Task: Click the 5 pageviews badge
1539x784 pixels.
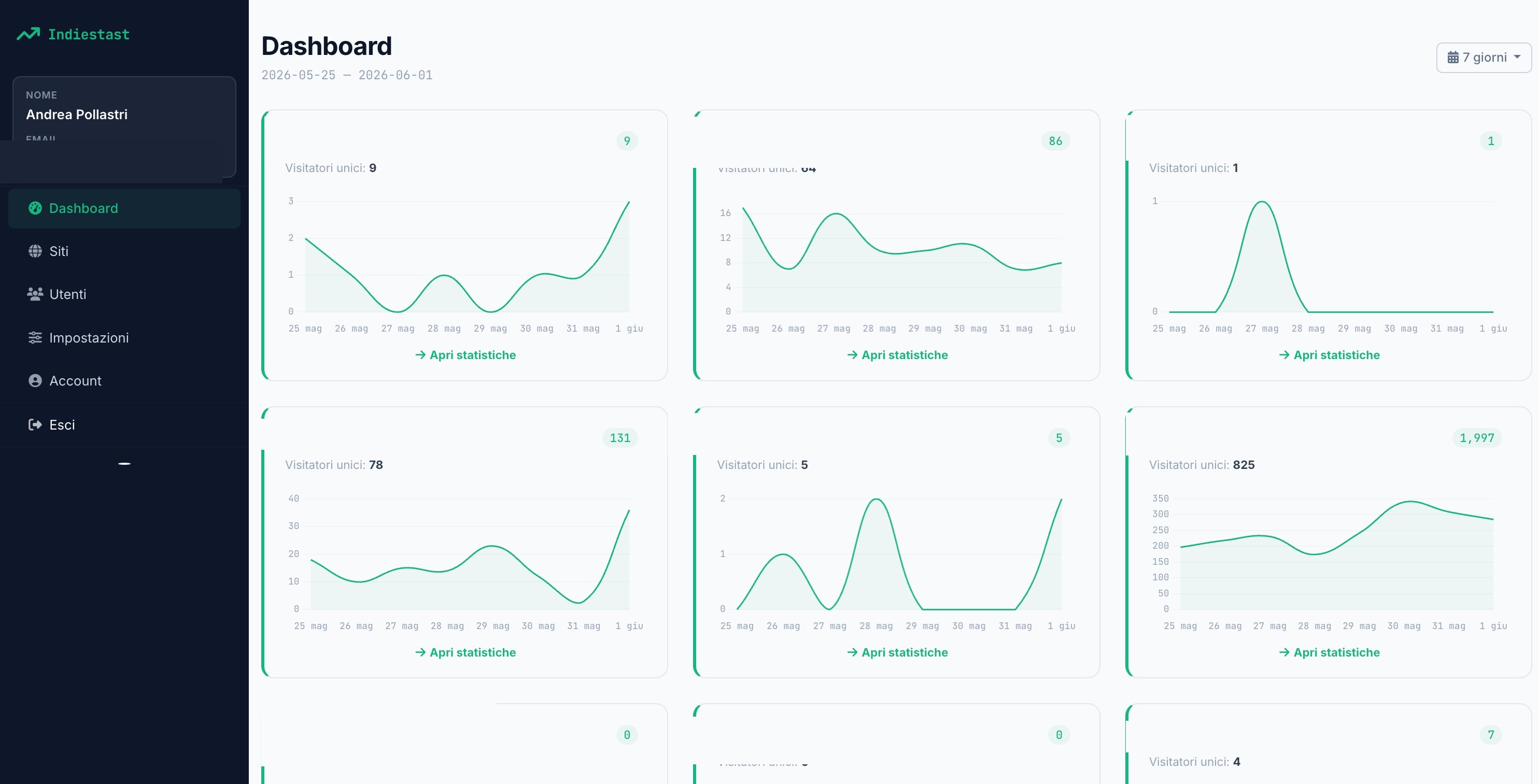Action: [1058, 438]
